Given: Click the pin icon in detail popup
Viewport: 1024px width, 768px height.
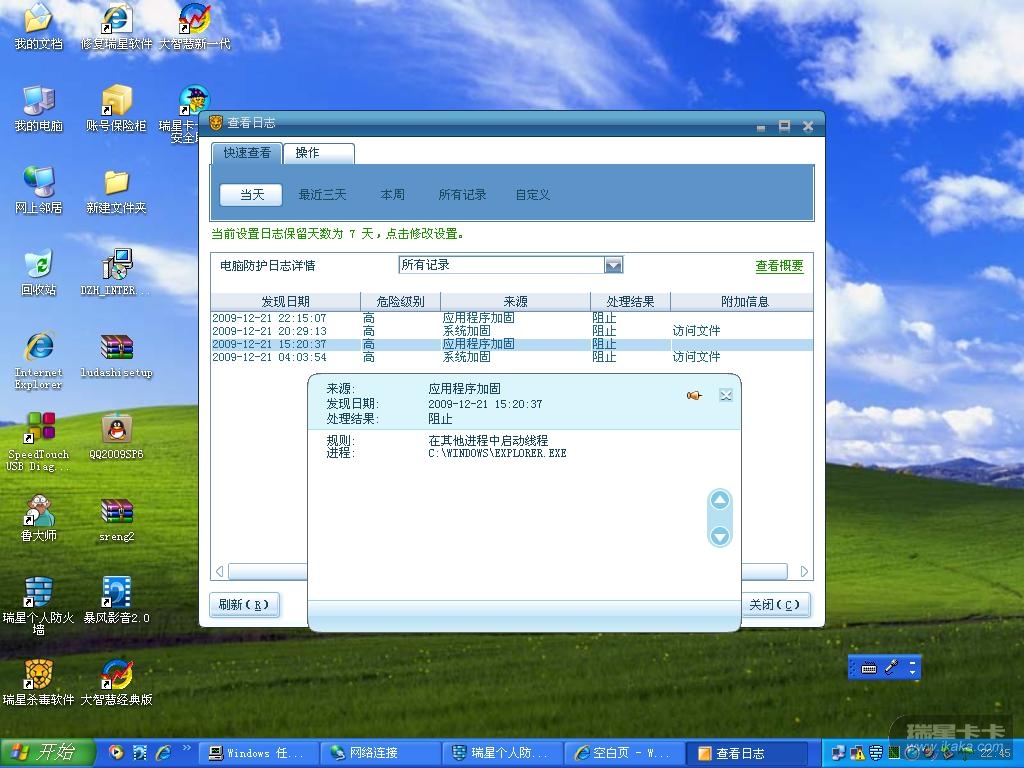Looking at the screenshot, I should [694, 395].
